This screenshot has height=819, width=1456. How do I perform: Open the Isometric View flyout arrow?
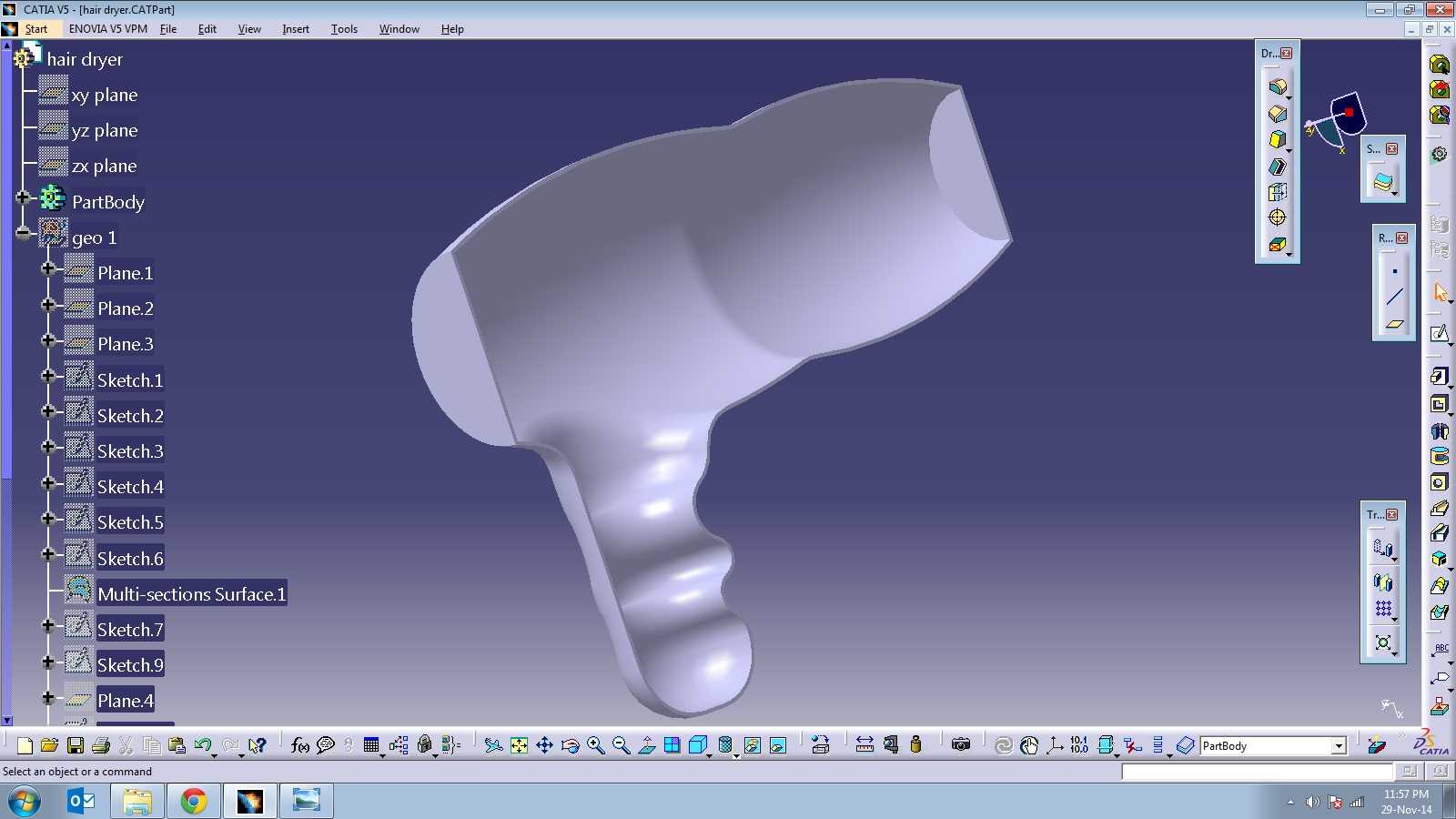click(x=709, y=755)
